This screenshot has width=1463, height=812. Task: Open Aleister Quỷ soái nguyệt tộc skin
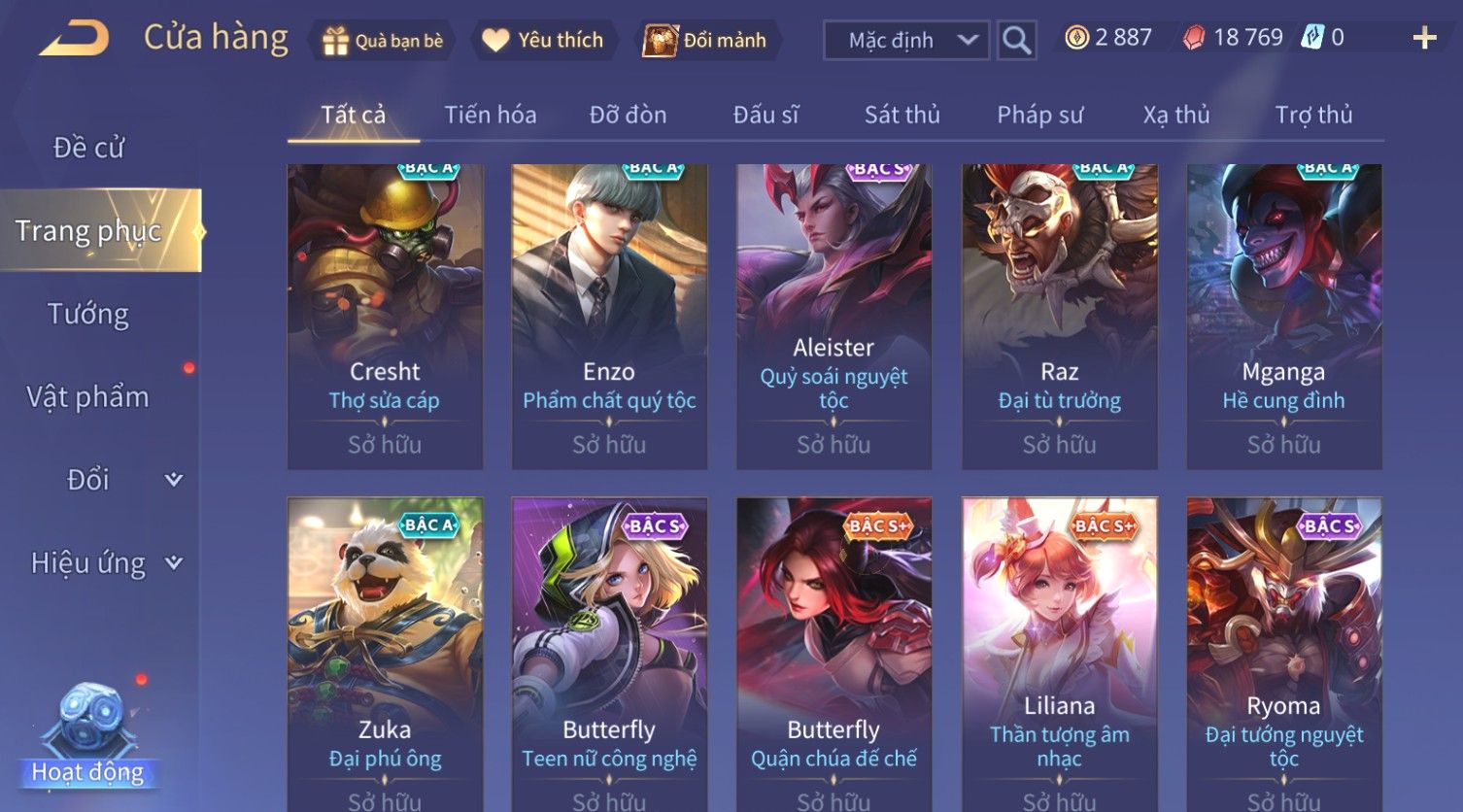[834, 317]
